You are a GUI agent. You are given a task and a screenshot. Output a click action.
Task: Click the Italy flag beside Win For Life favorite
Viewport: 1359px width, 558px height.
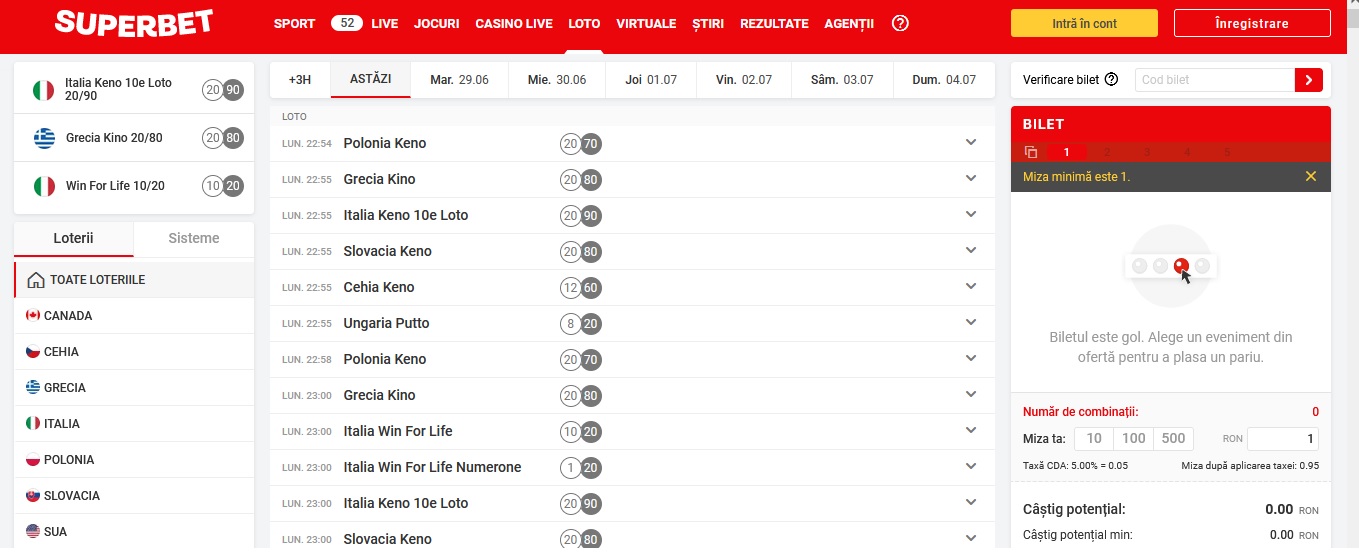click(44, 186)
